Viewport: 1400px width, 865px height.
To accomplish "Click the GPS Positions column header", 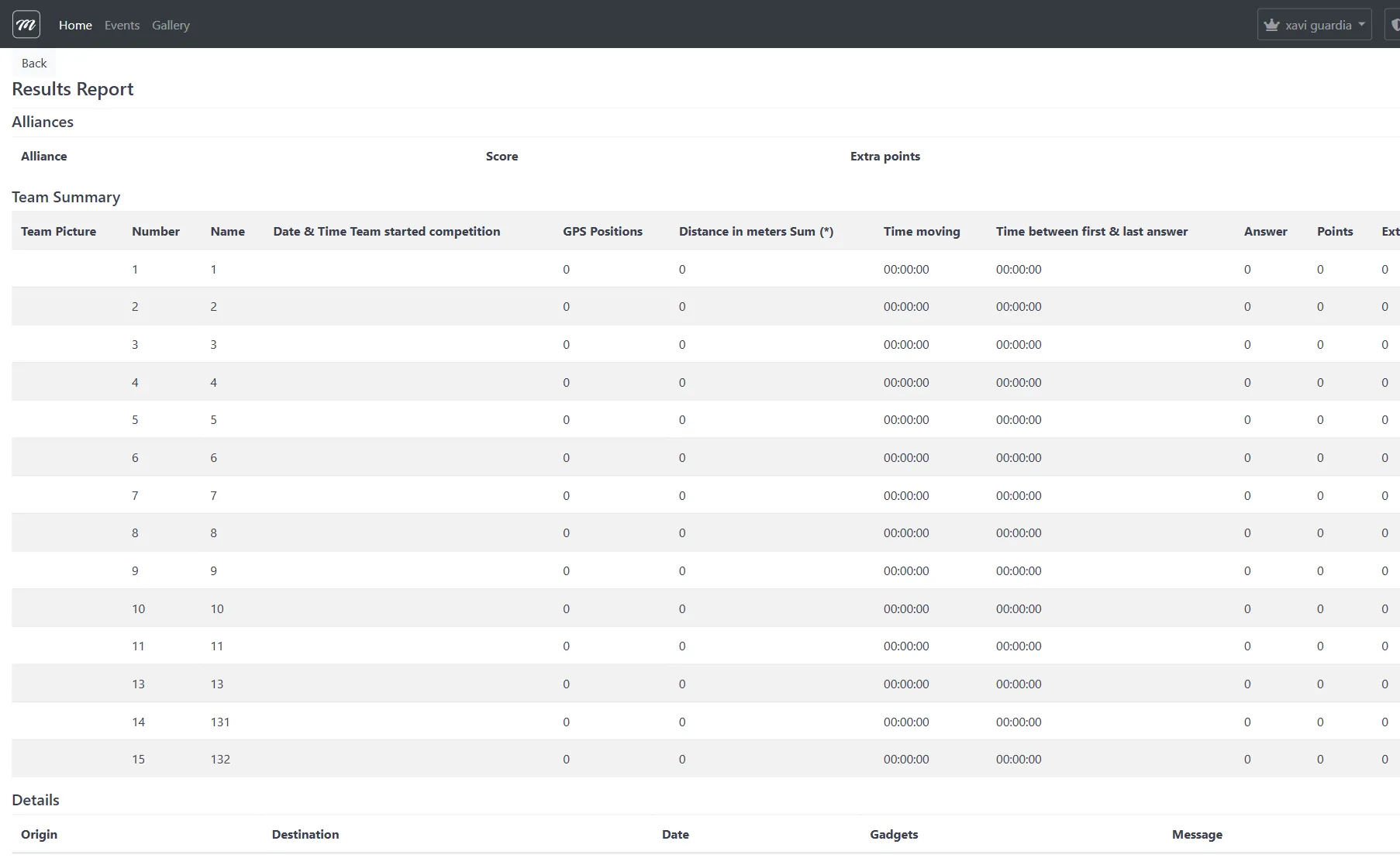I will click(603, 231).
